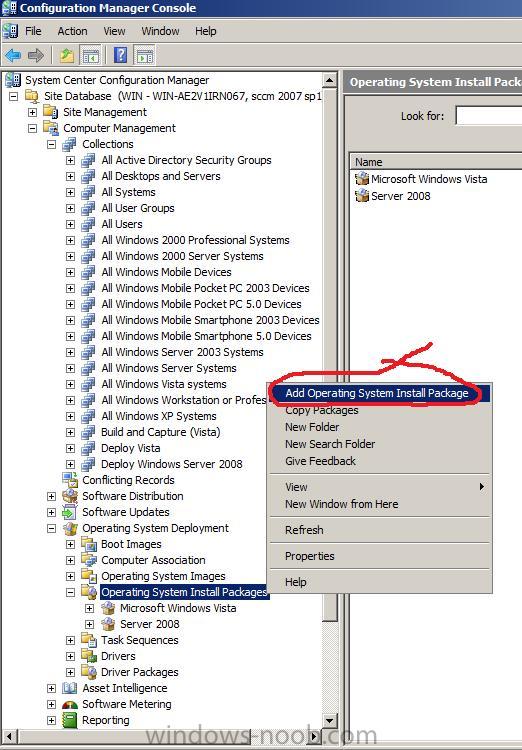Open the View menu in menu bar
This screenshot has height=750, width=522.
click(x=114, y=31)
